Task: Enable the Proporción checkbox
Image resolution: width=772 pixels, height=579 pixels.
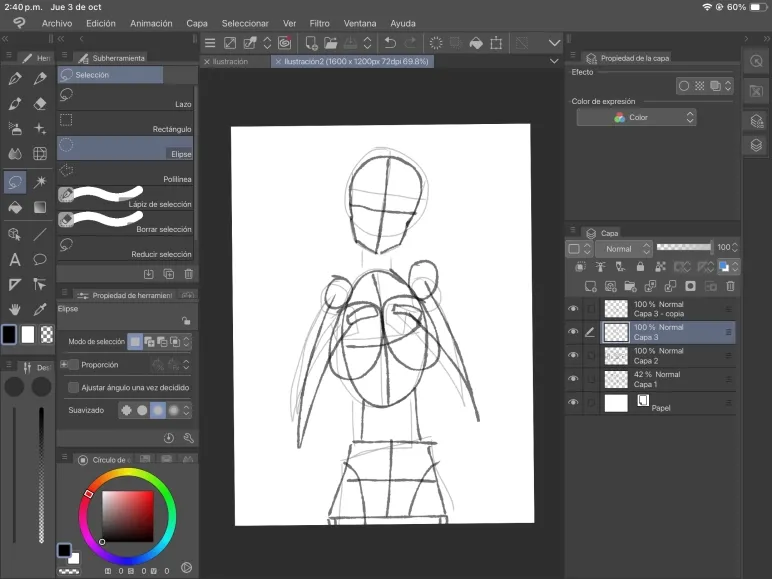Action: click(74, 365)
